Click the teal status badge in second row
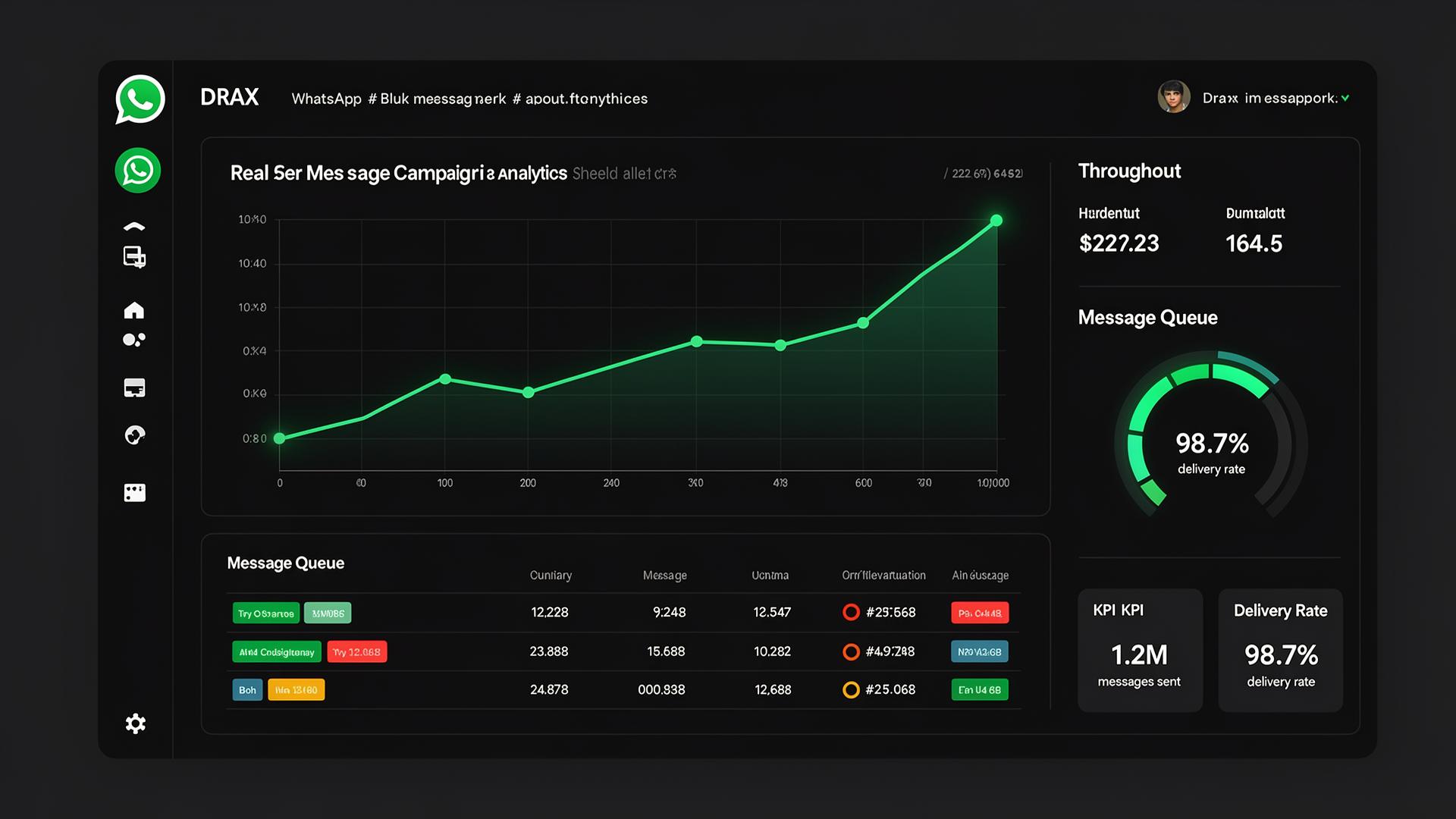The image size is (1456, 819). pyautogui.click(x=980, y=651)
